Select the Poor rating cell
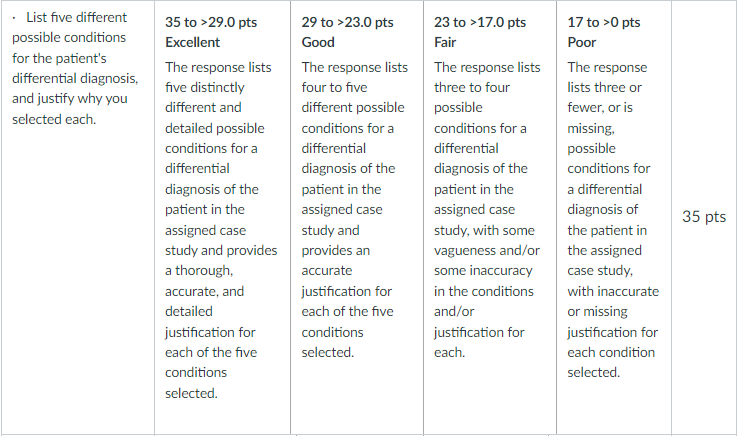 pos(614,217)
